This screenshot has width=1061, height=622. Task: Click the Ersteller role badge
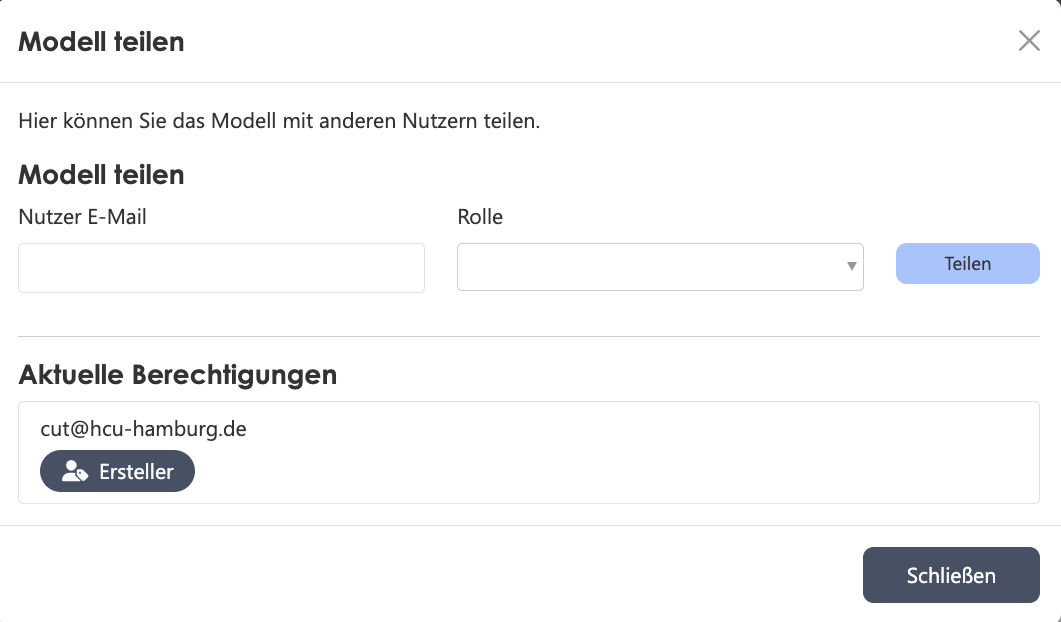[x=118, y=471]
